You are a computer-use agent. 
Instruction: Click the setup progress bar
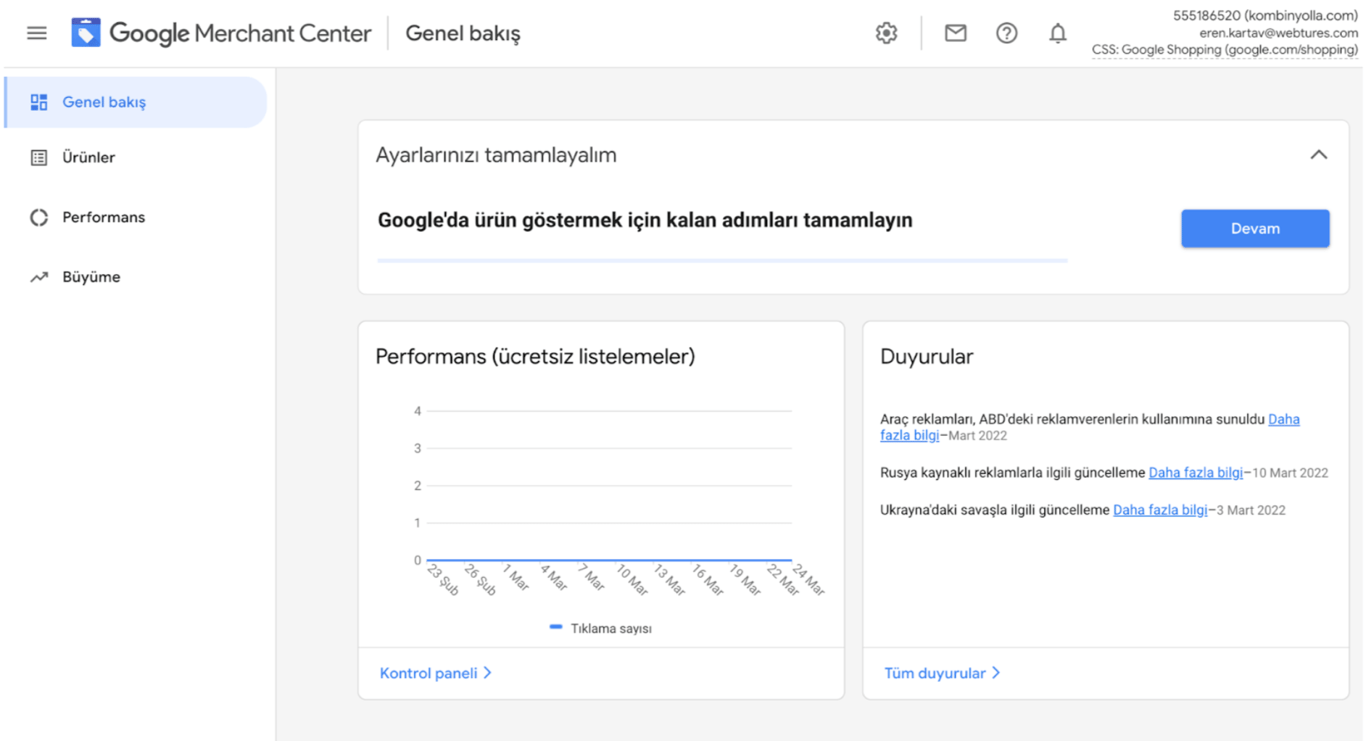pyautogui.click(x=722, y=259)
